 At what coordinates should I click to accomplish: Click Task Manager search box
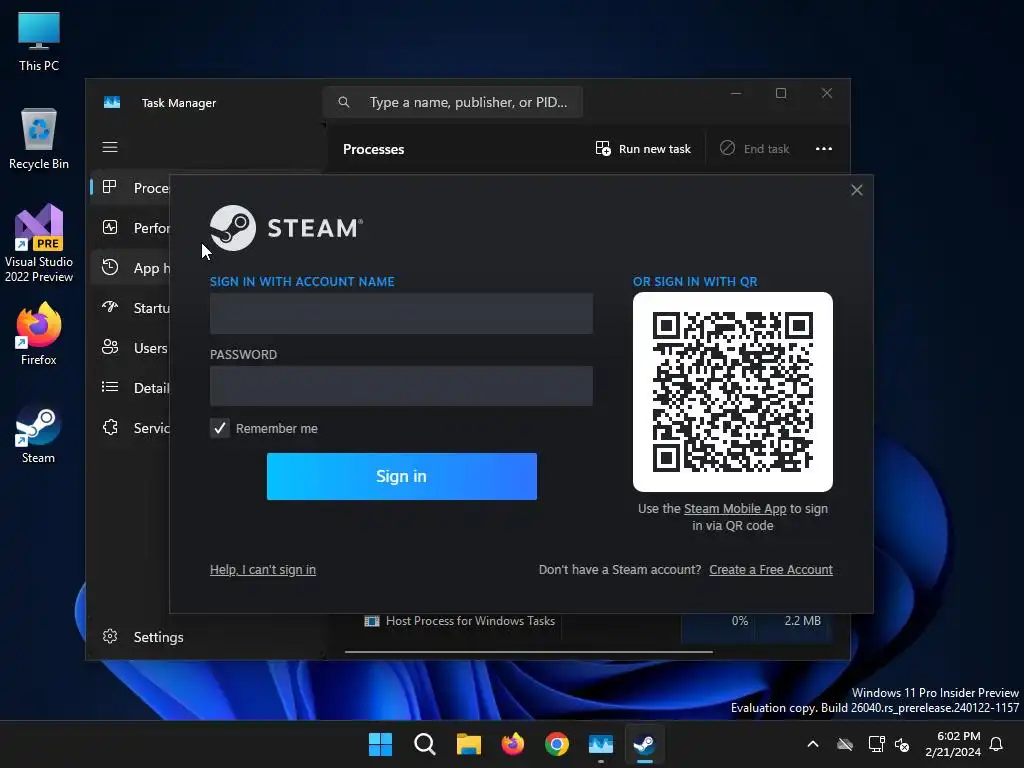point(453,102)
